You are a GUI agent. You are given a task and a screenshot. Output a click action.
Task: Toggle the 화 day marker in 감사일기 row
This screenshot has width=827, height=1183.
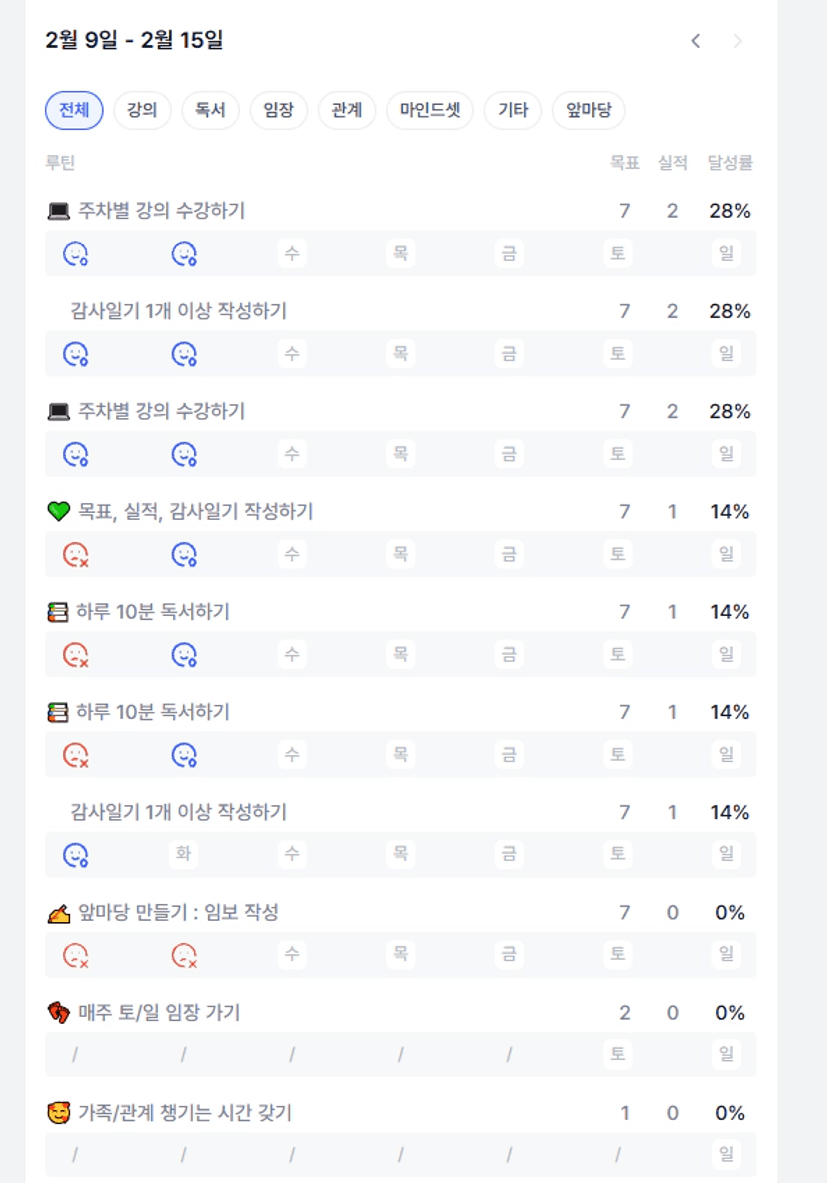pos(183,854)
